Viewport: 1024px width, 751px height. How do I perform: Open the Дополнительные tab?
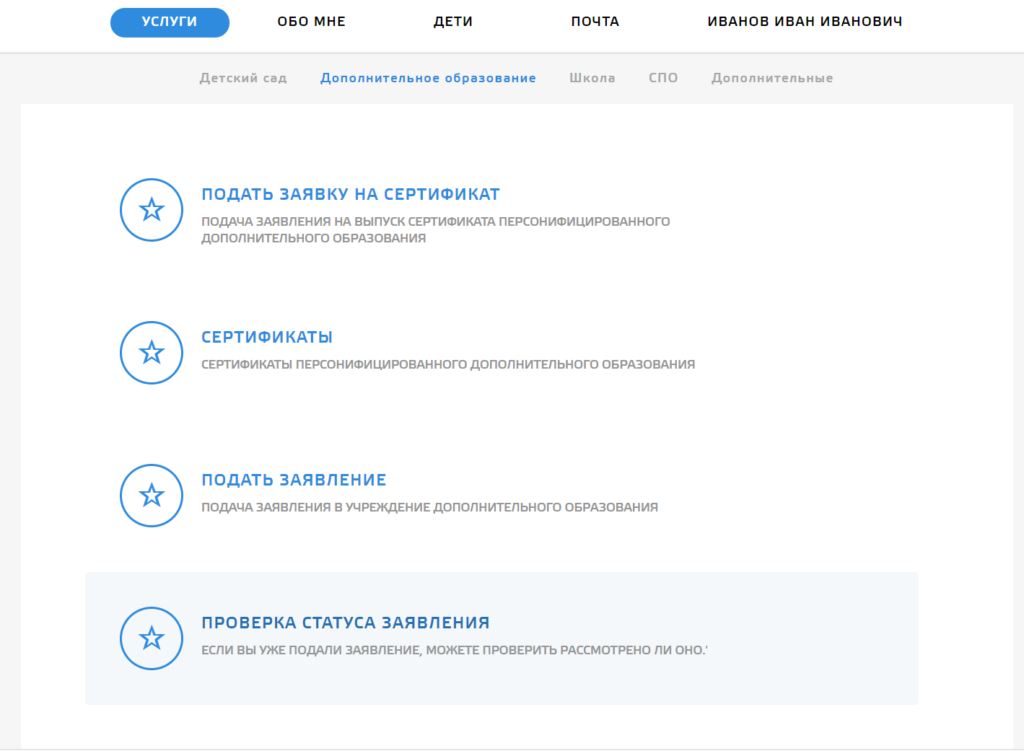point(772,78)
